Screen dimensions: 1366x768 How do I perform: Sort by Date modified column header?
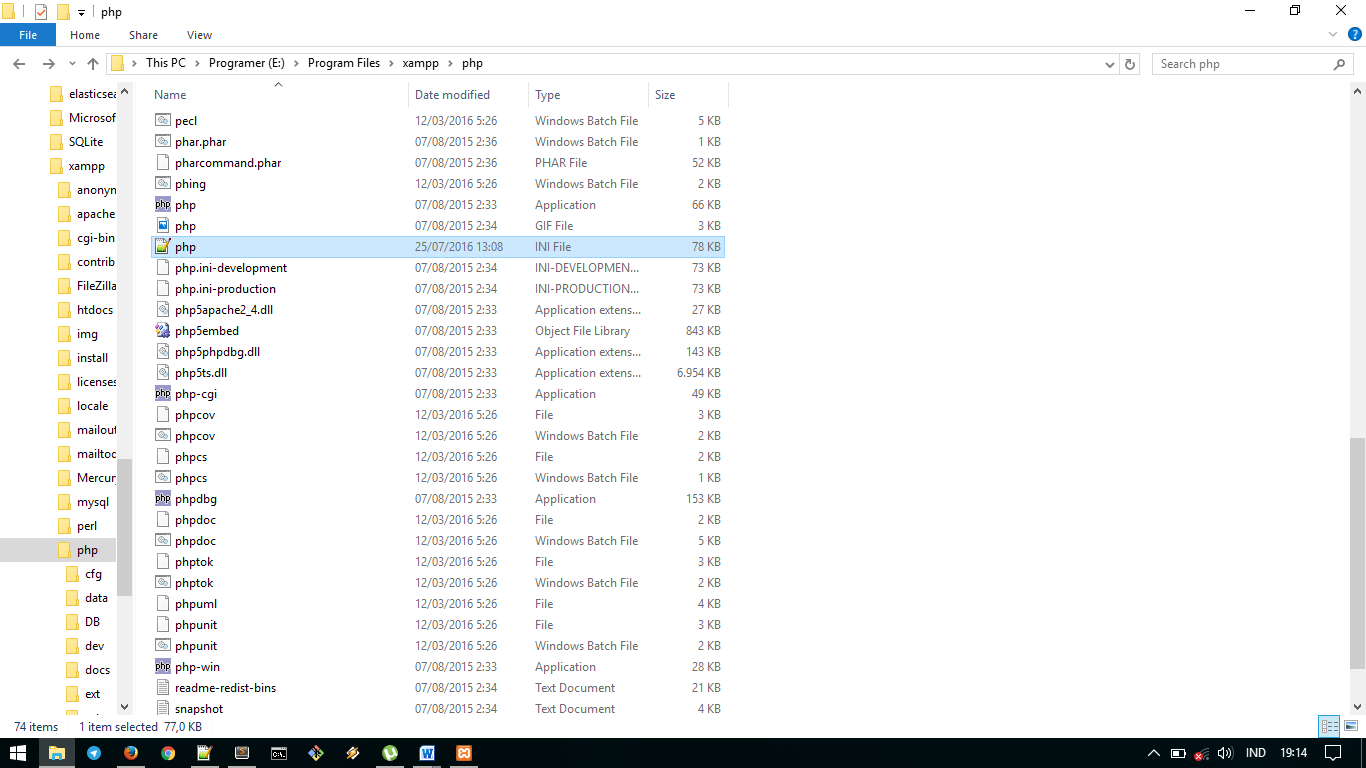tap(468, 95)
